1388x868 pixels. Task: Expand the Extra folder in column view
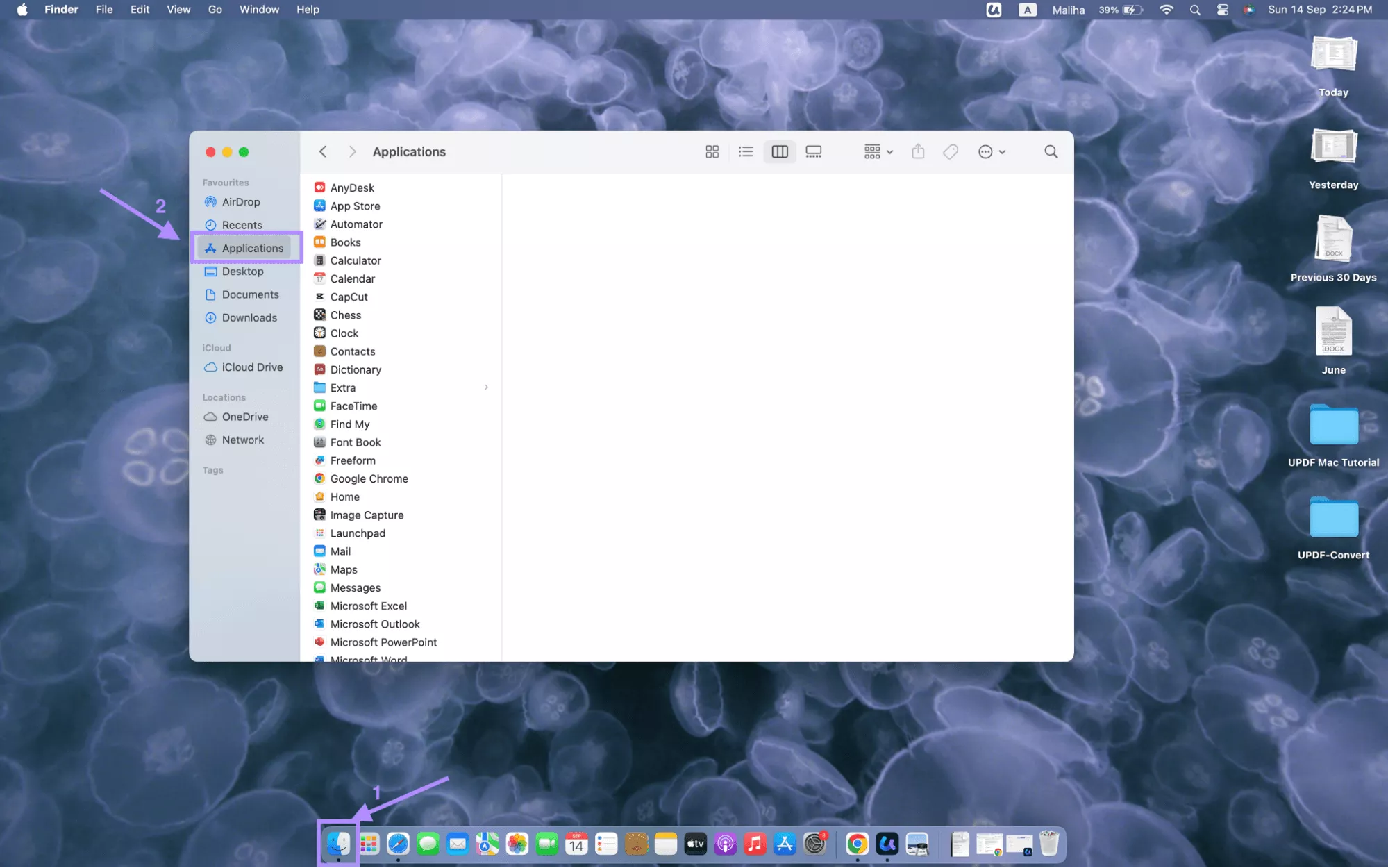click(485, 387)
